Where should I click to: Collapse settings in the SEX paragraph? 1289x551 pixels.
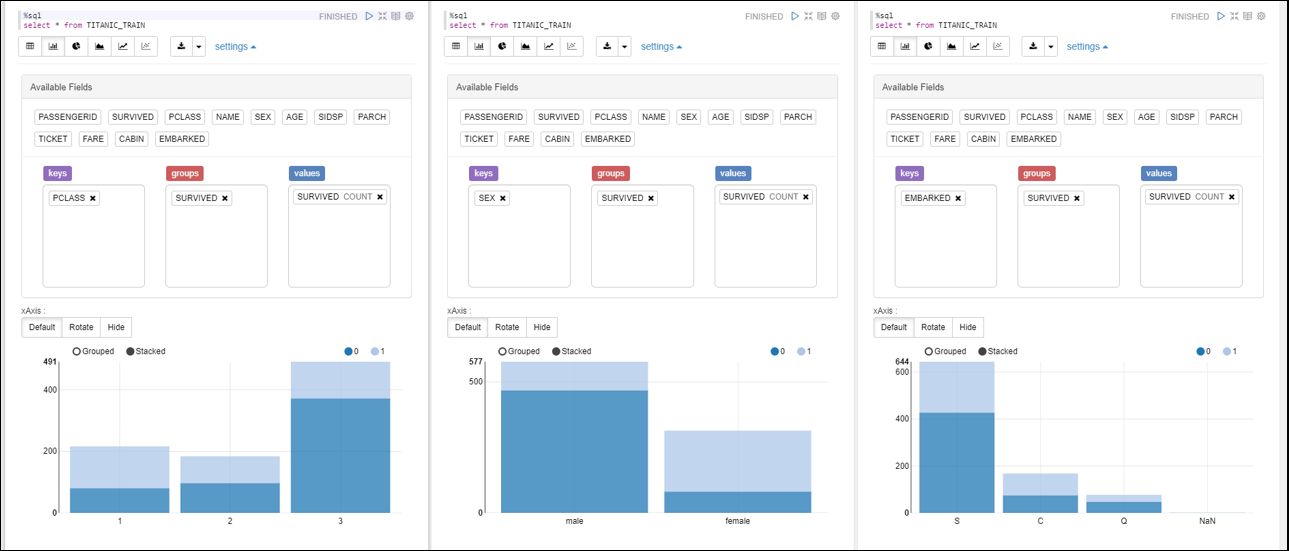tap(661, 46)
